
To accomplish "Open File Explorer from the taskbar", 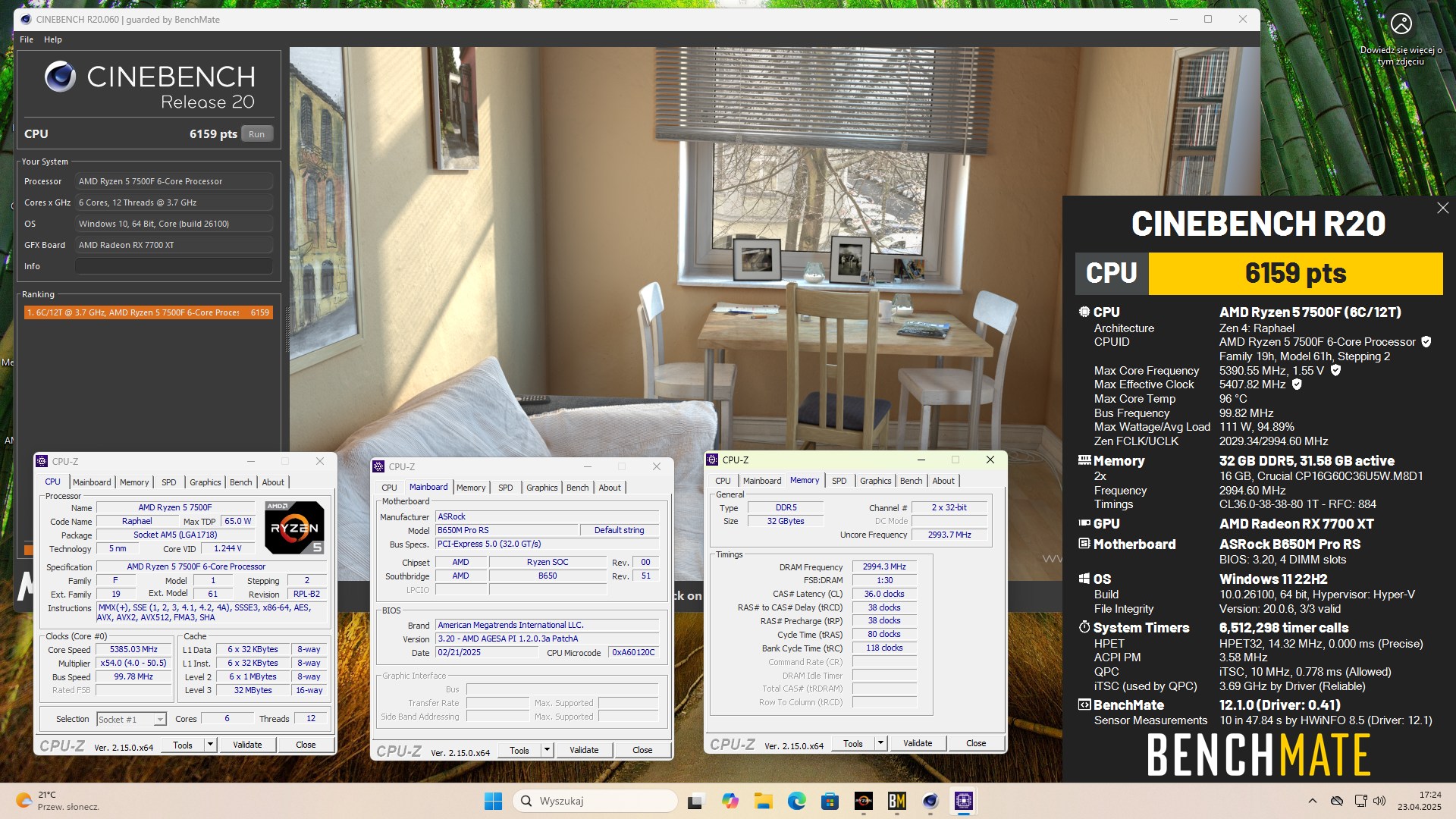I will (763, 801).
